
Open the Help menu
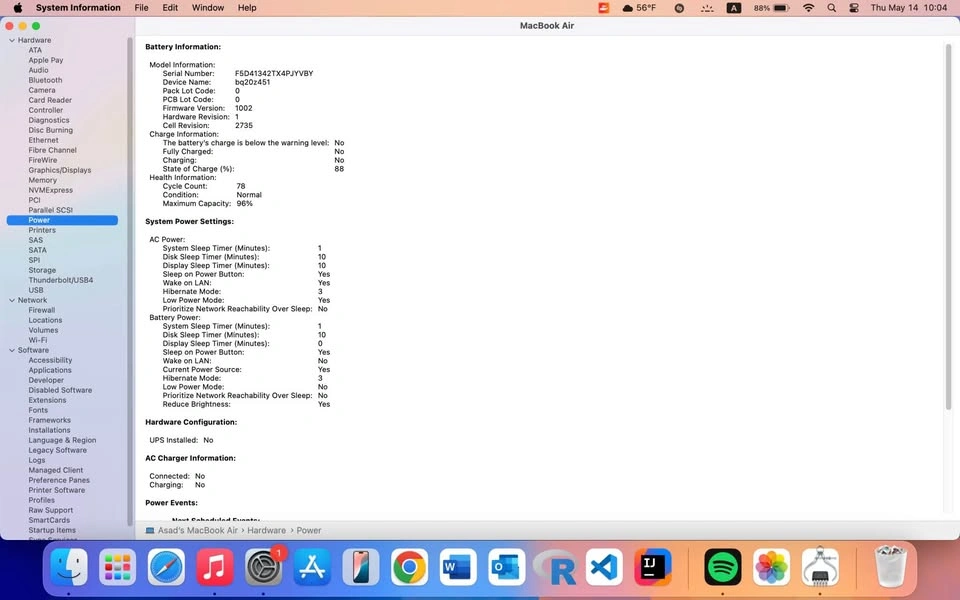coord(247,8)
